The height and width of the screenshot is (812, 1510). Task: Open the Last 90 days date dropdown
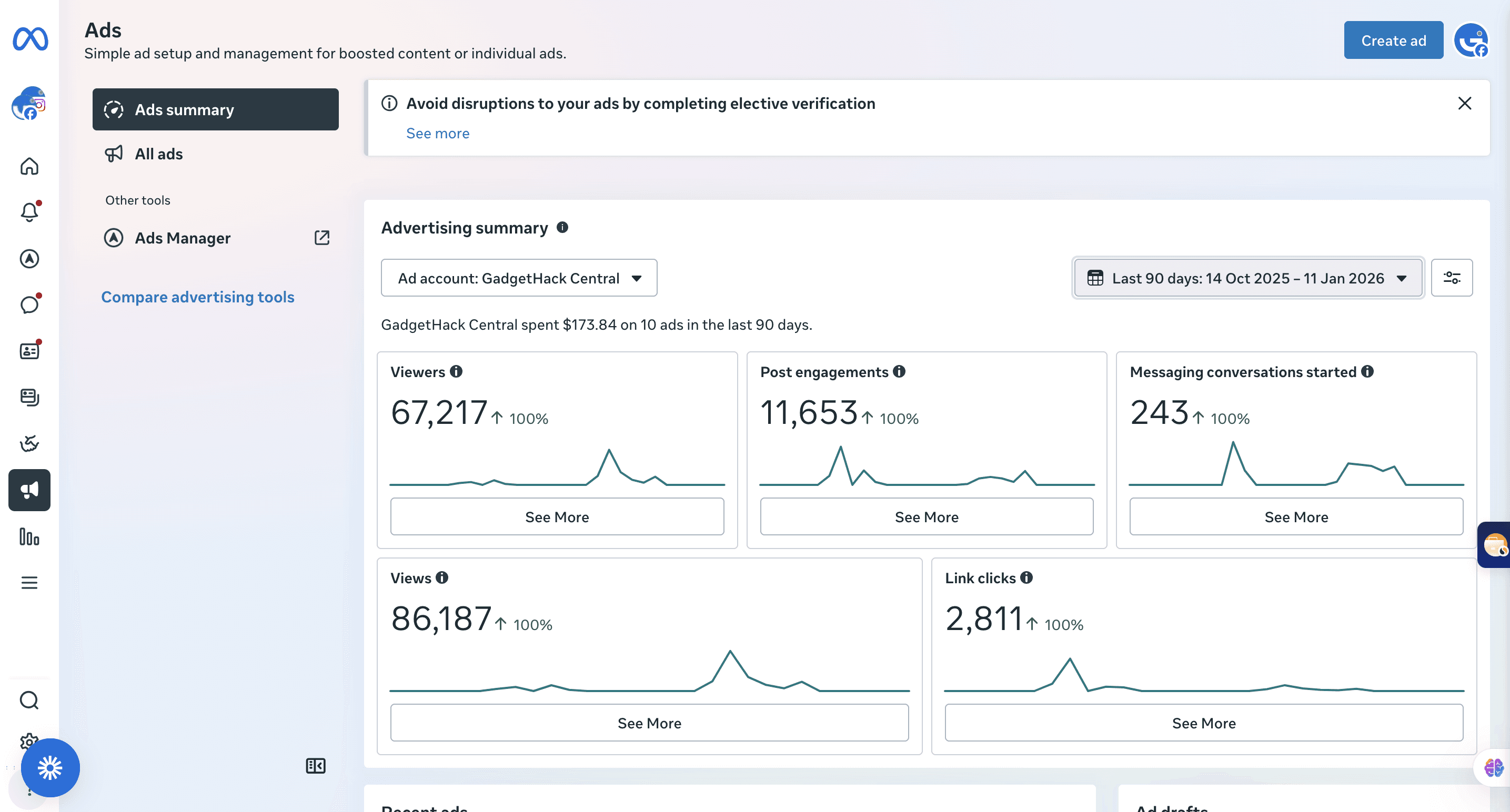coord(1247,278)
